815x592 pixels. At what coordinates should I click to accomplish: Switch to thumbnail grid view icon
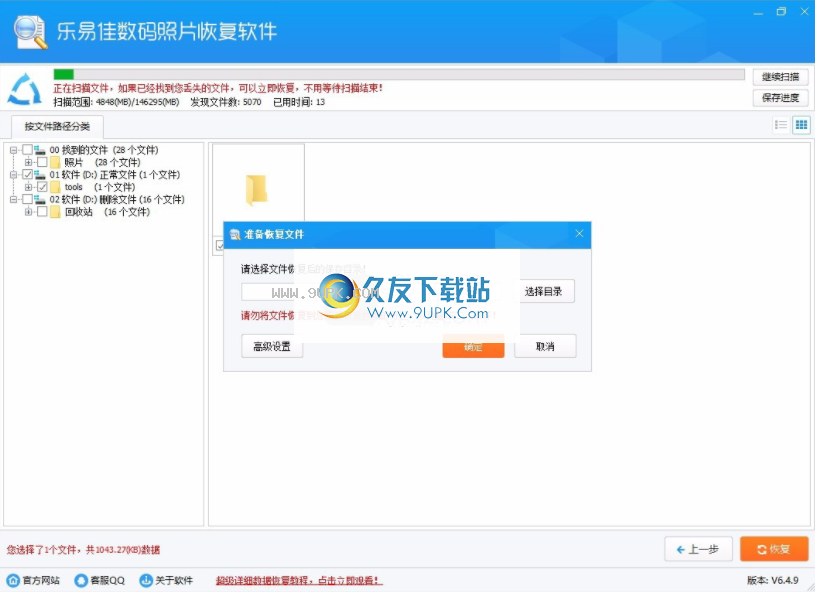click(801, 125)
